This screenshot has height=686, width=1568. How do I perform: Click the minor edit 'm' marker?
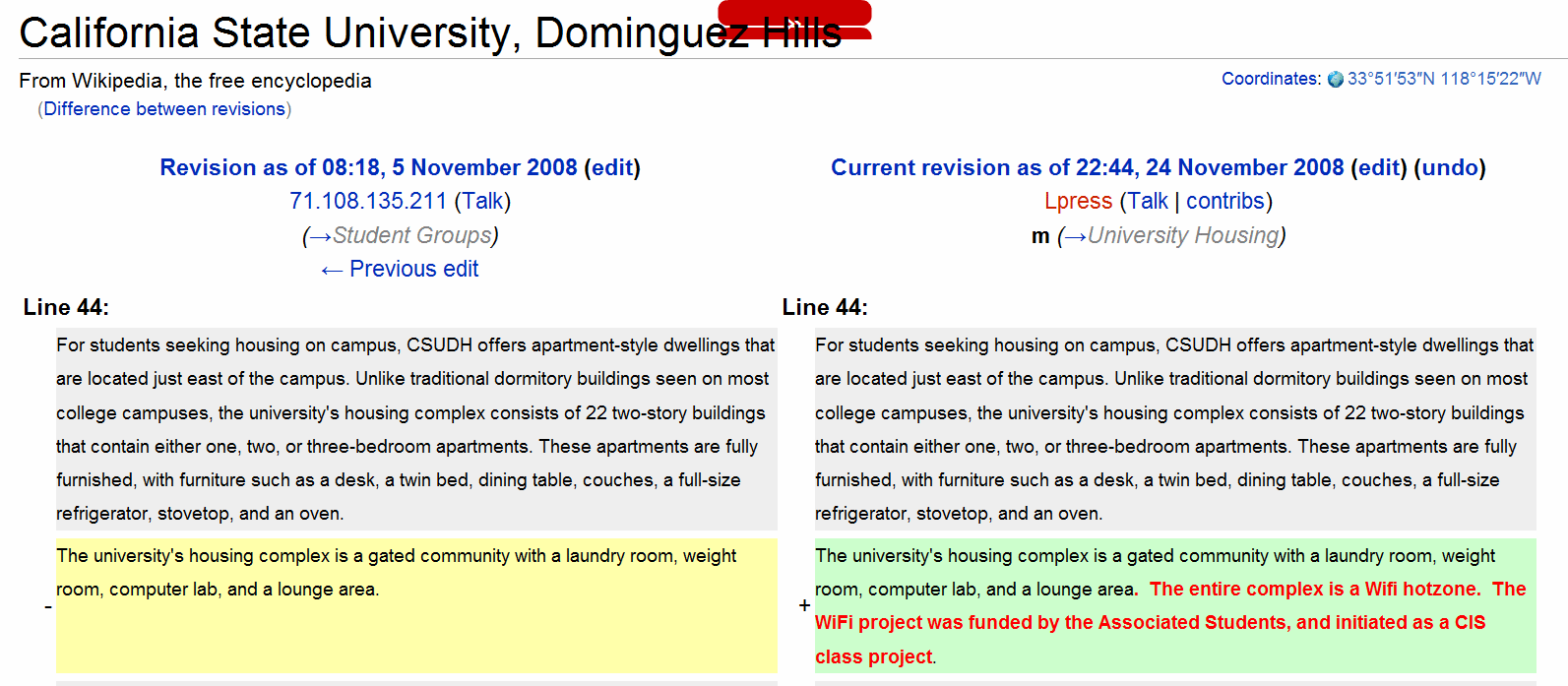tap(1040, 236)
